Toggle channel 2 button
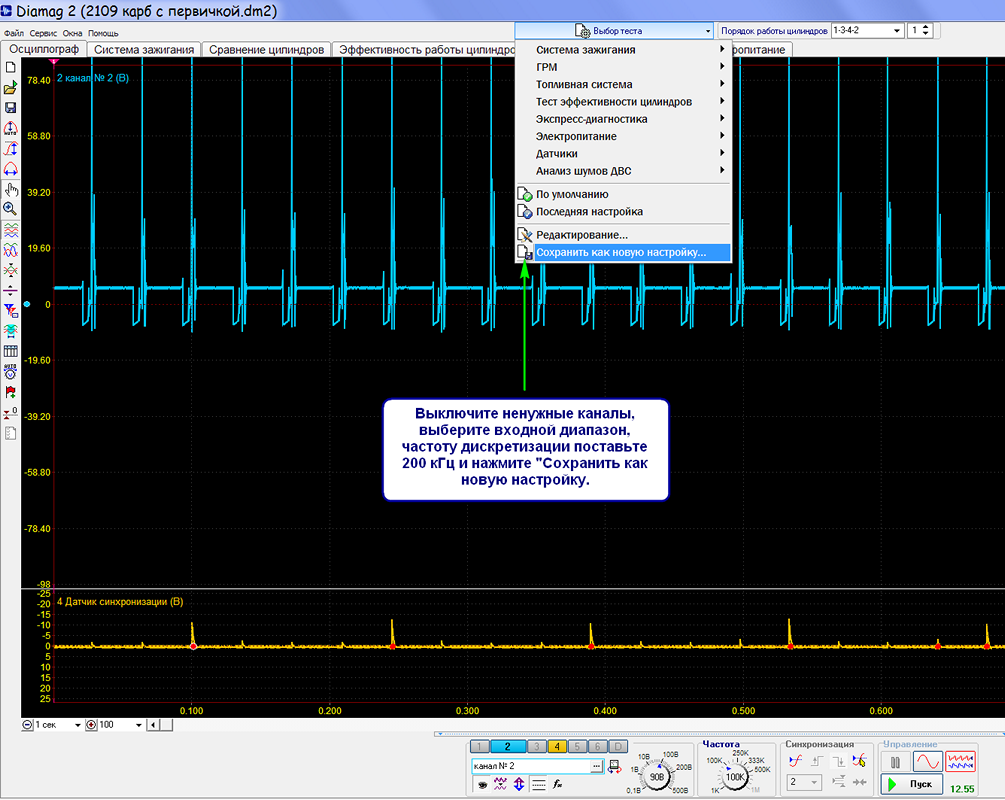Viewport: 1005px width, 800px height. (x=507, y=746)
